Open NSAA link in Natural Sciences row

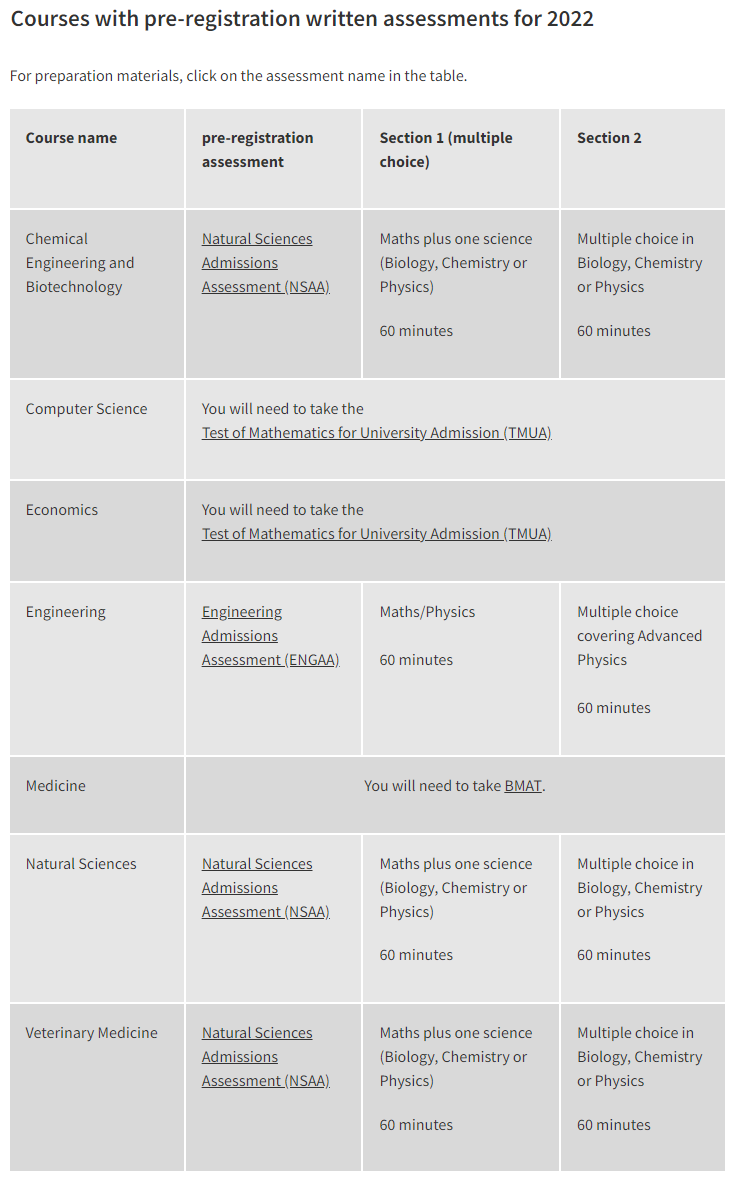click(265, 888)
